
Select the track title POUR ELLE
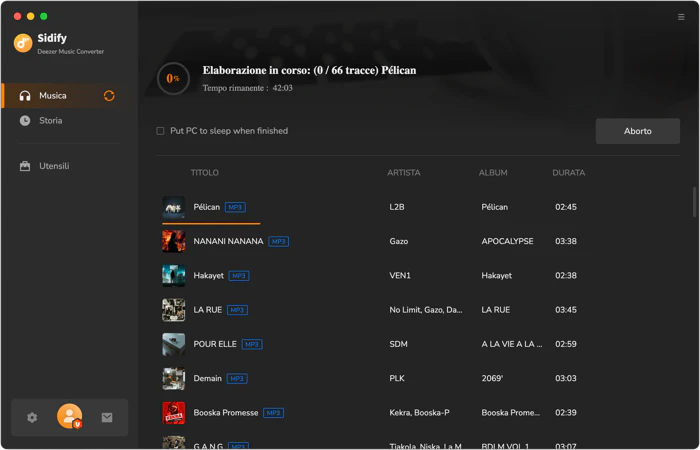(x=215, y=344)
